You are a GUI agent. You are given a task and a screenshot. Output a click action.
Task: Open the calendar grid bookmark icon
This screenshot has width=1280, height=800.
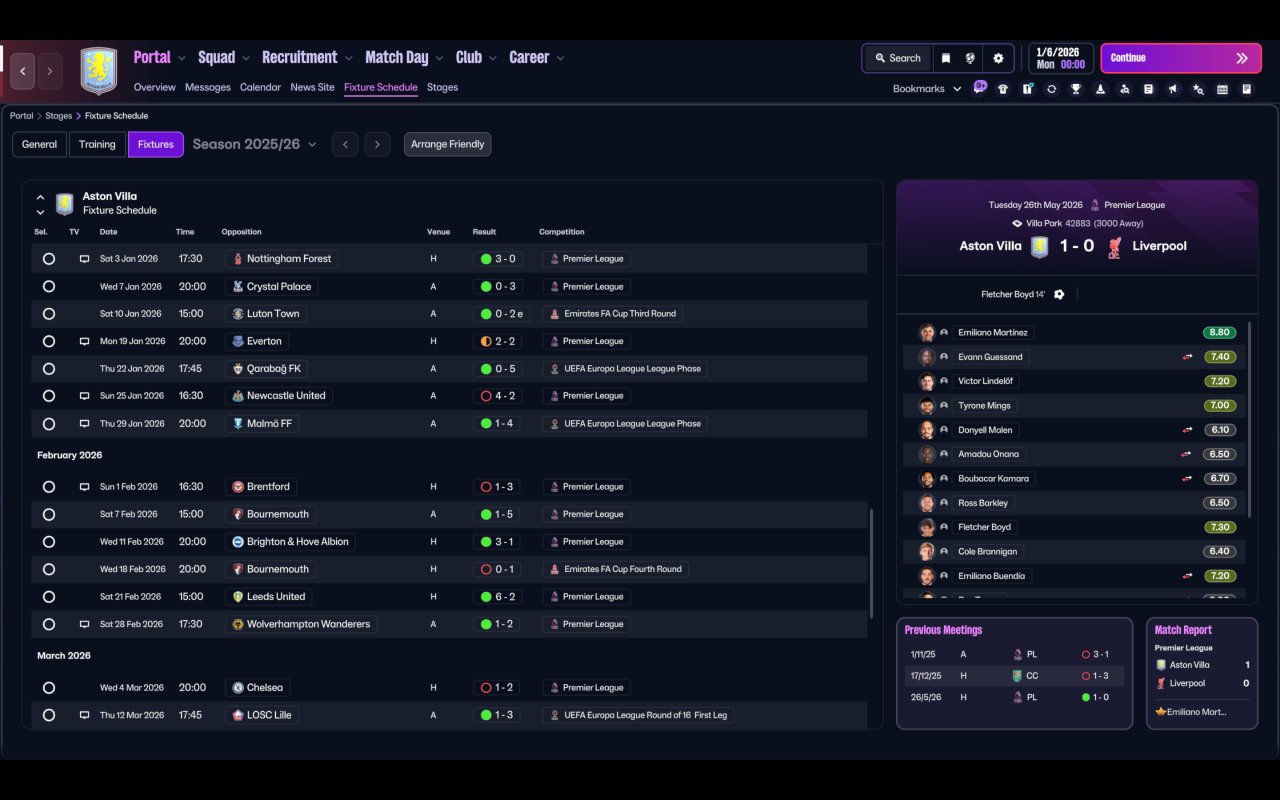(x=1222, y=89)
